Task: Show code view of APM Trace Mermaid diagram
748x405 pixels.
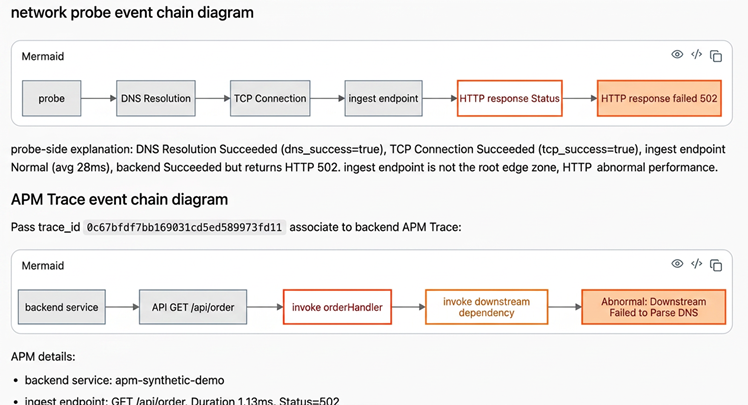Action: click(696, 264)
